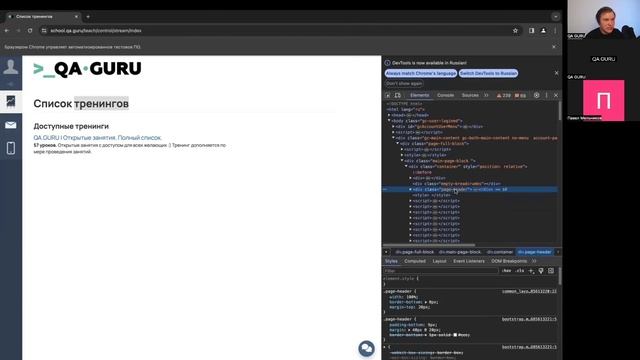This screenshot has width=640, height=360.
Task: Switch to the Sources tab
Action: (x=470, y=95)
